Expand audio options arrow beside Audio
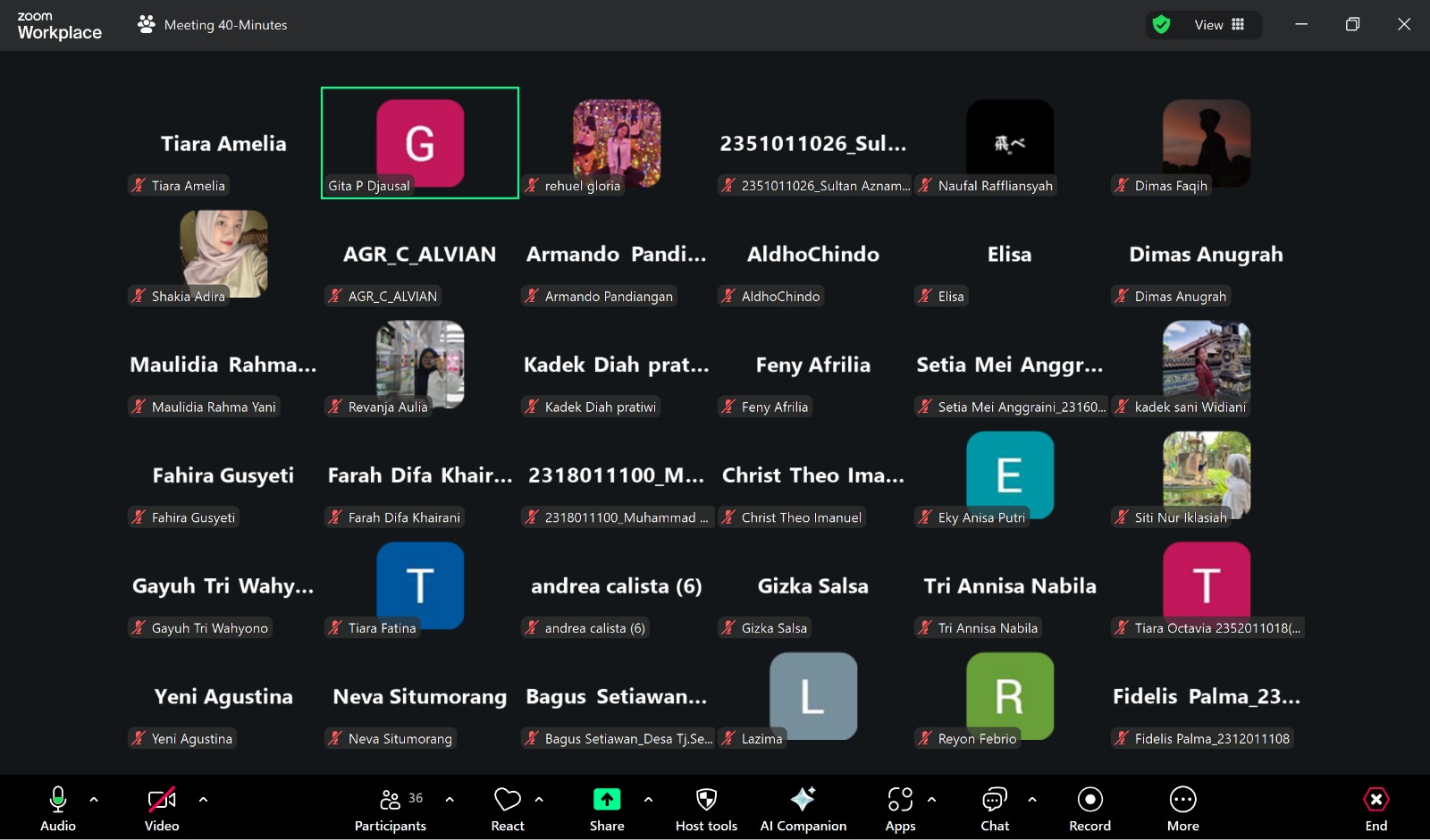The width and height of the screenshot is (1430, 840). 94,799
